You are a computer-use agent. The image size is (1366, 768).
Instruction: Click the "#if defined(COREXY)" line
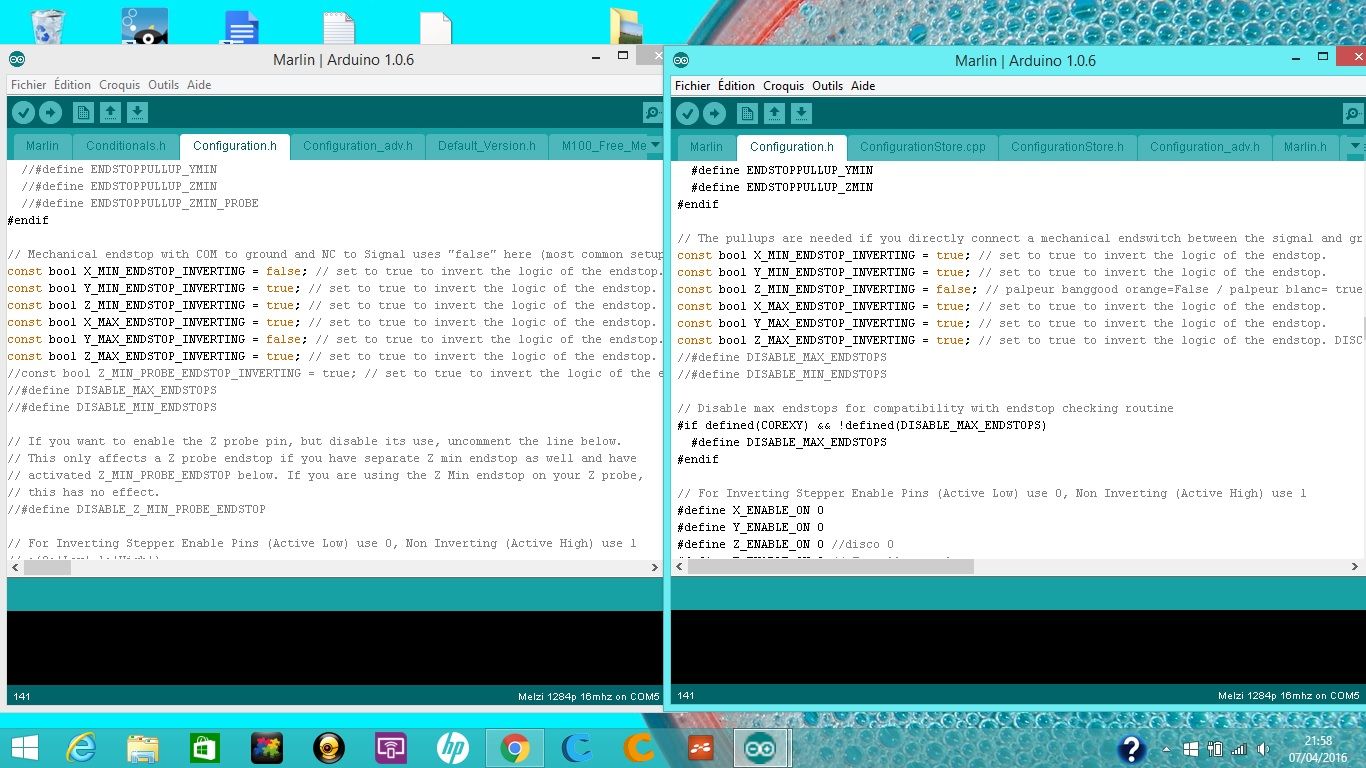862,425
